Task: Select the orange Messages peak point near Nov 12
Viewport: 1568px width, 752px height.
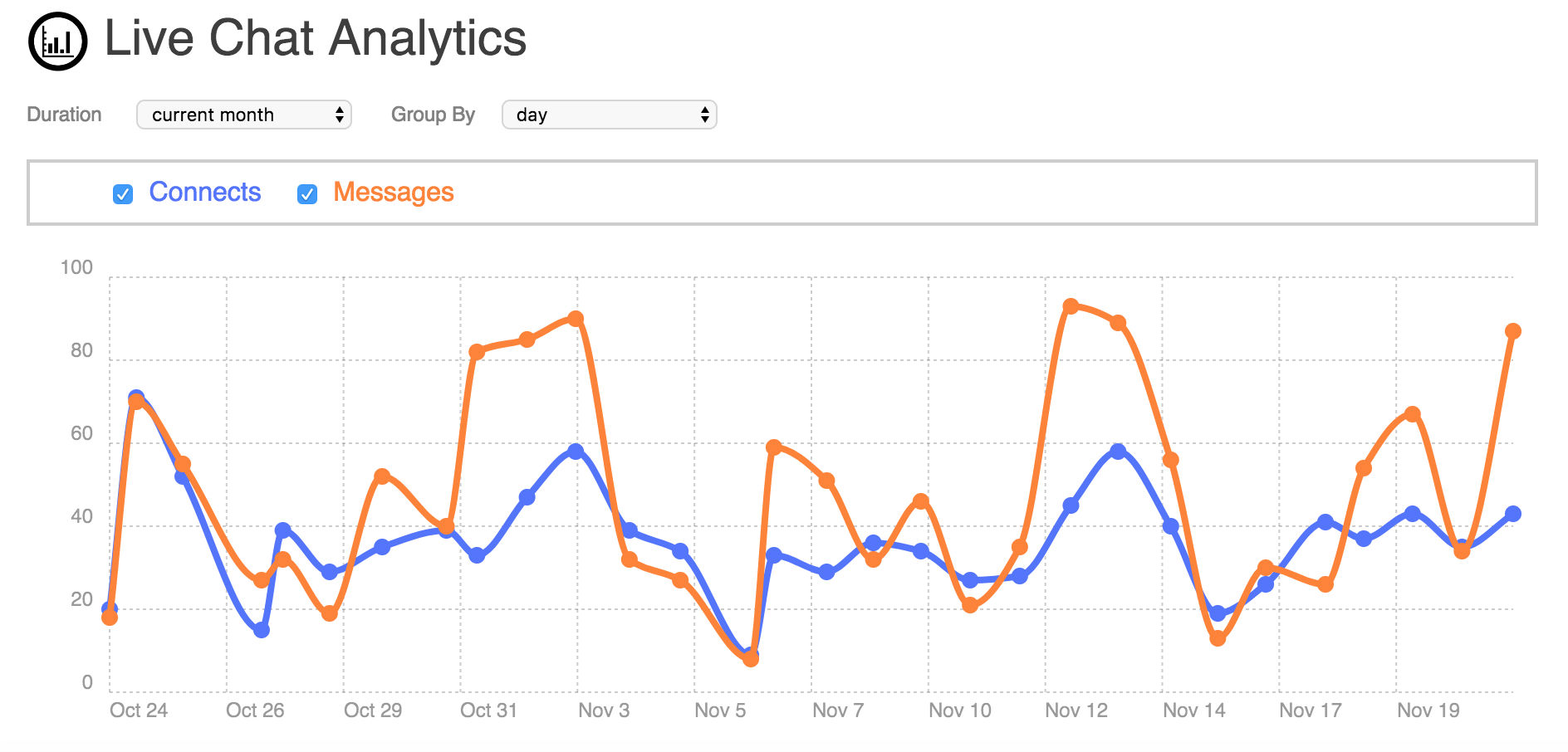Action: (x=1071, y=306)
